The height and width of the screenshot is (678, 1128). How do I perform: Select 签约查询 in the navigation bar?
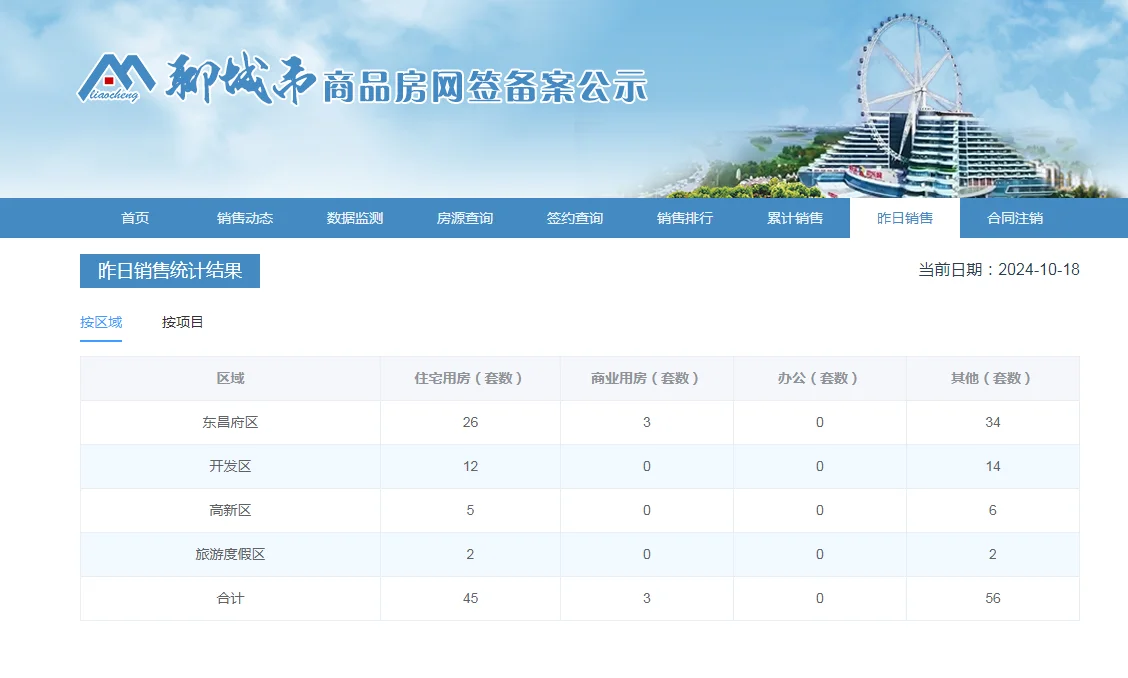(x=575, y=218)
